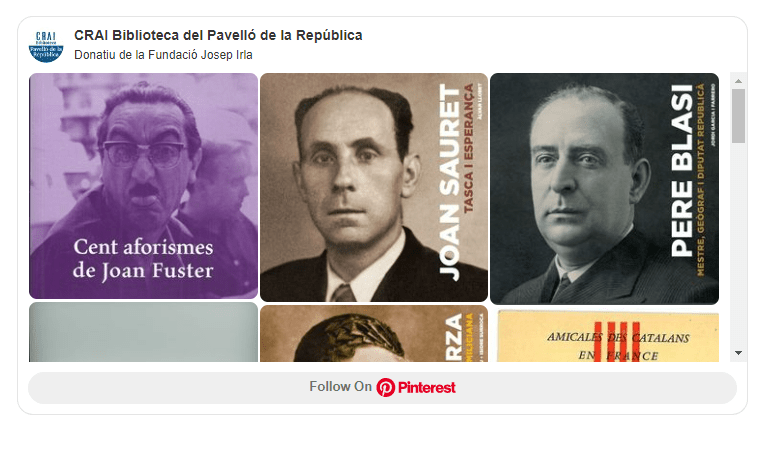Image resolution: width=769 pixels, height=450 pixels.
Task: Click the scrollbar down arrow
Action: [x=738, y=353]
